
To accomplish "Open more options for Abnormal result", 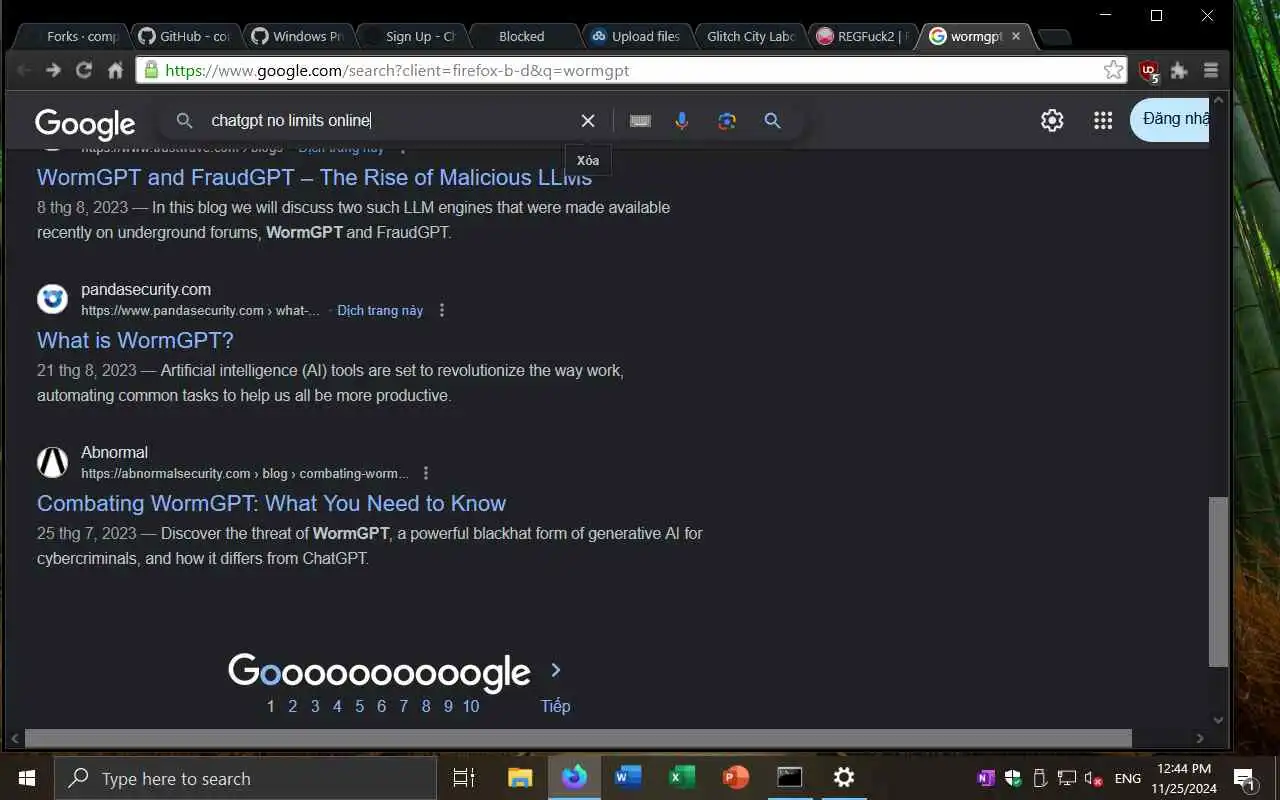I will pos(426,473).
